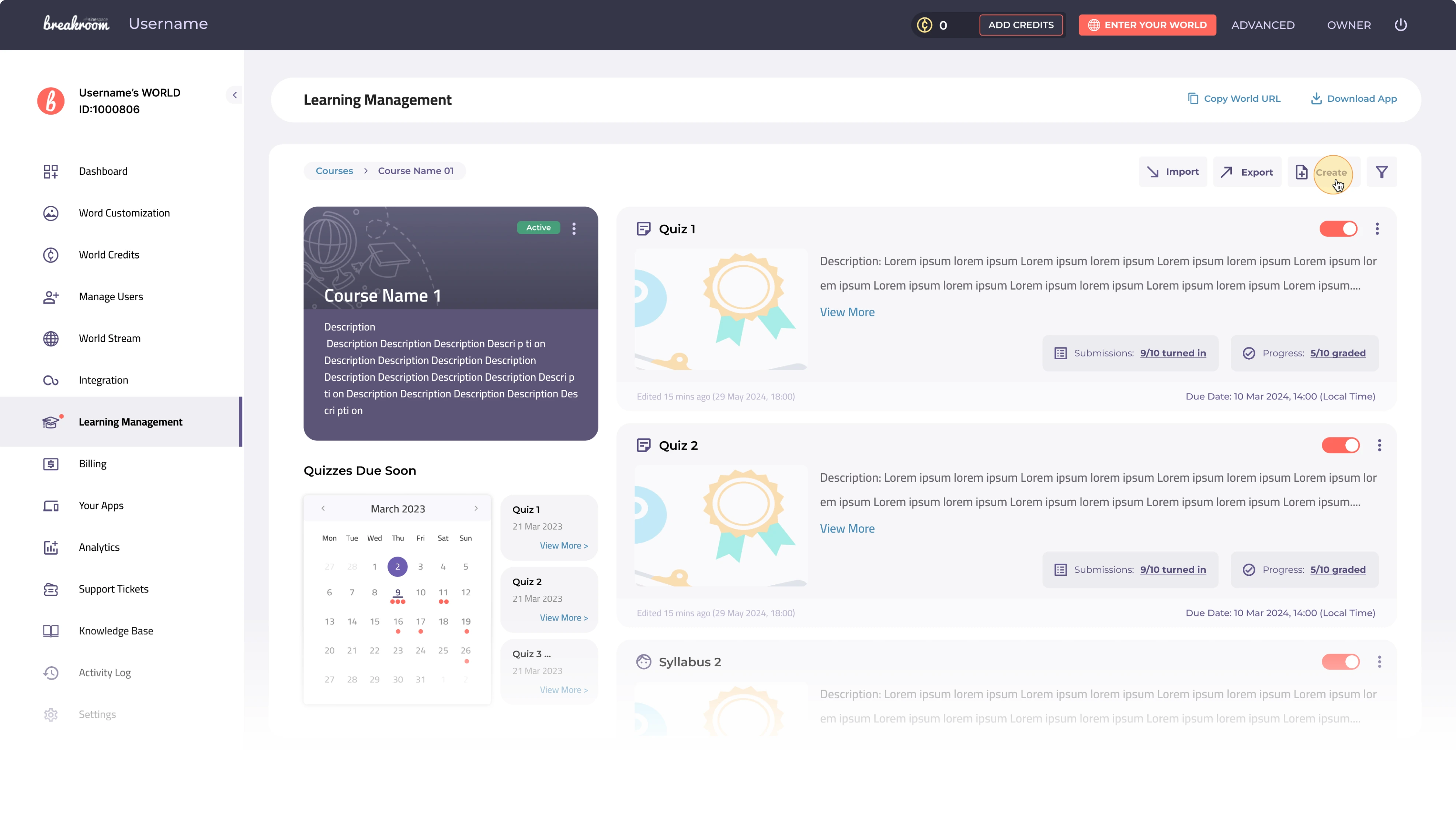Switch off Syllabus 2 toggle

(x=1341, y=662)
